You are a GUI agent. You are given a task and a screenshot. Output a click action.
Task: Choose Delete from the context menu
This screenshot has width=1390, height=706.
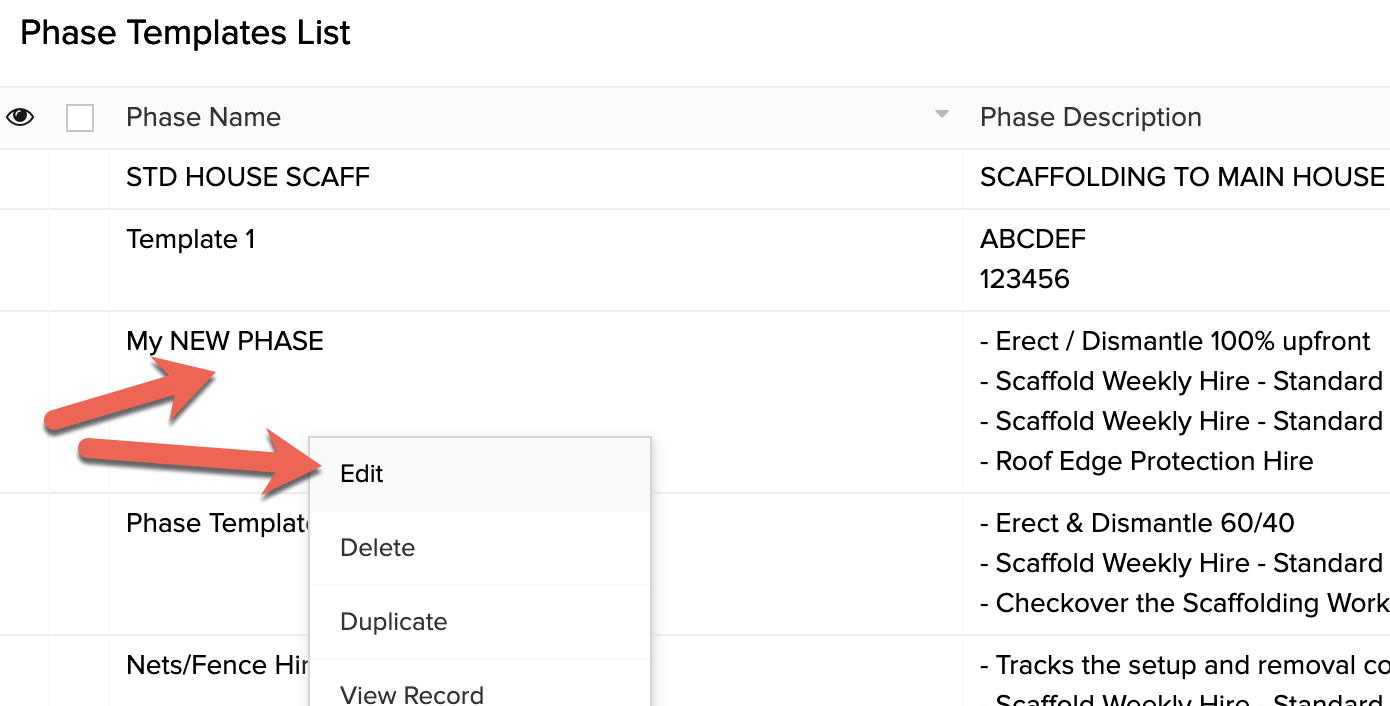pyautogui.click(x=480, y=548)
